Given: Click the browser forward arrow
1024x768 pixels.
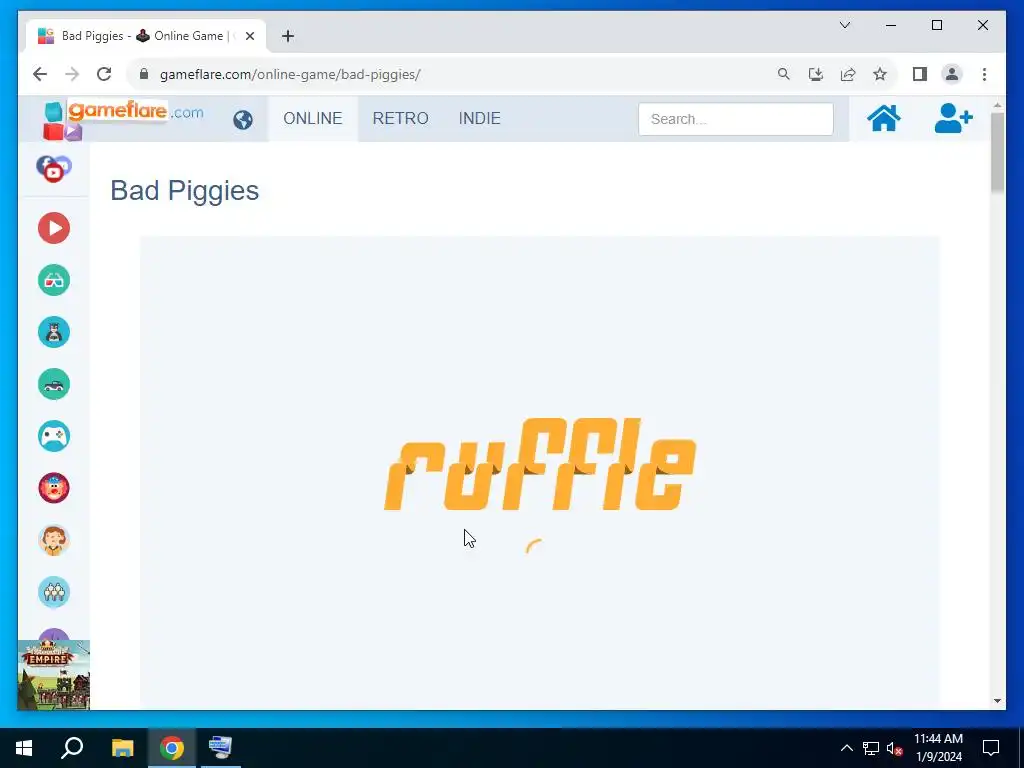Looking at the screenshot, I should point(72,74).
